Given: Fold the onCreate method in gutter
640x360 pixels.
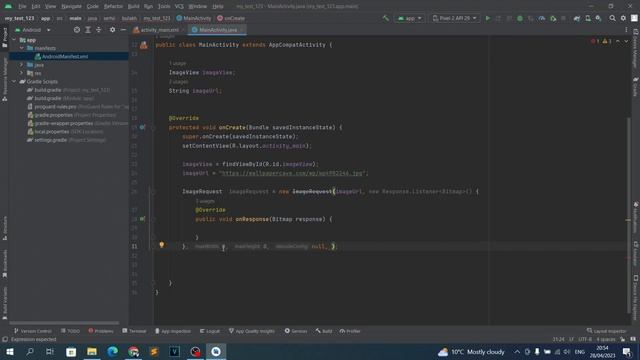Looking at the screenshot, I should tap(154, 127).
